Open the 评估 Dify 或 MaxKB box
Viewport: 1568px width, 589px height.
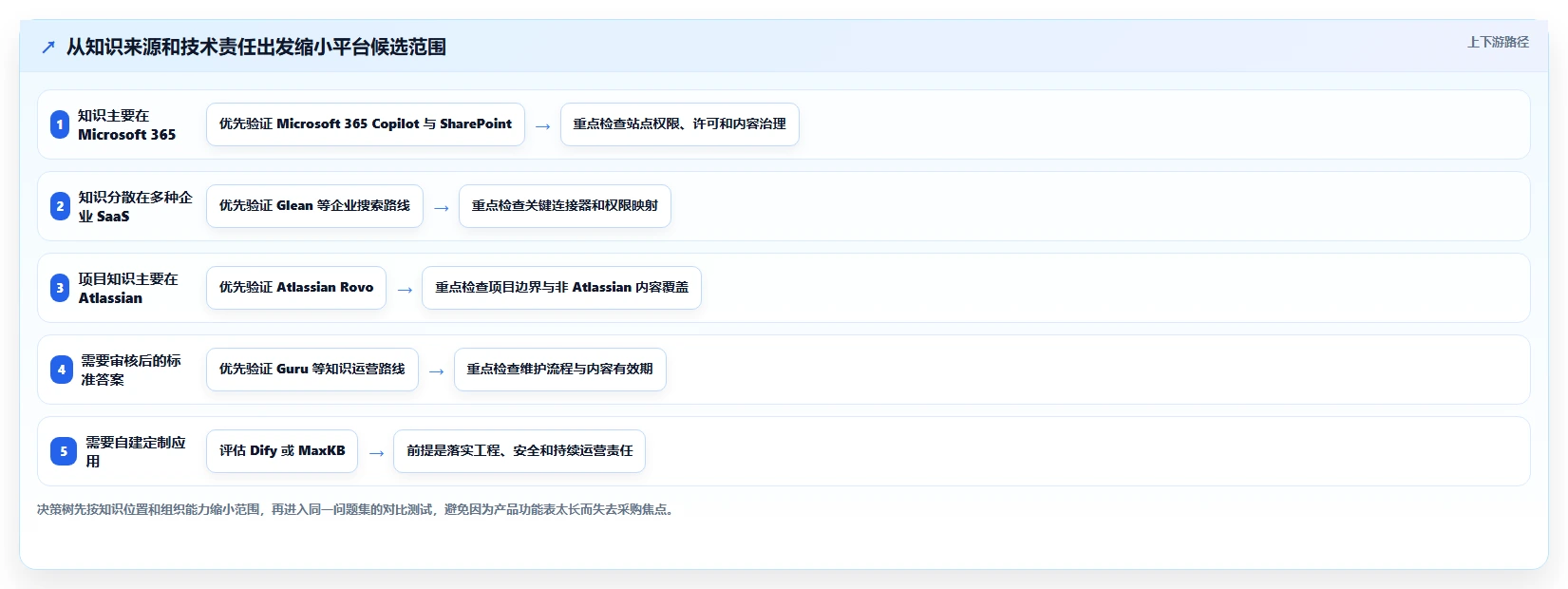282,451
